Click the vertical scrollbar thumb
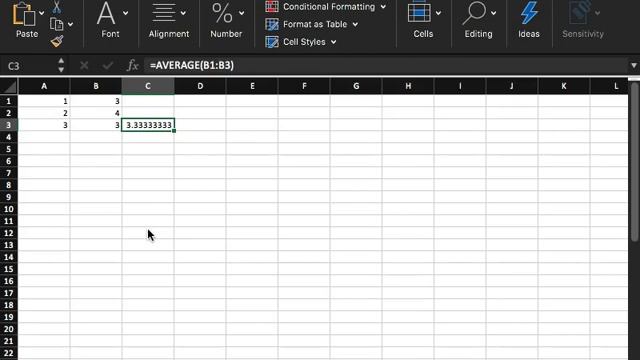The image size is (640, 360). point(634,162)
